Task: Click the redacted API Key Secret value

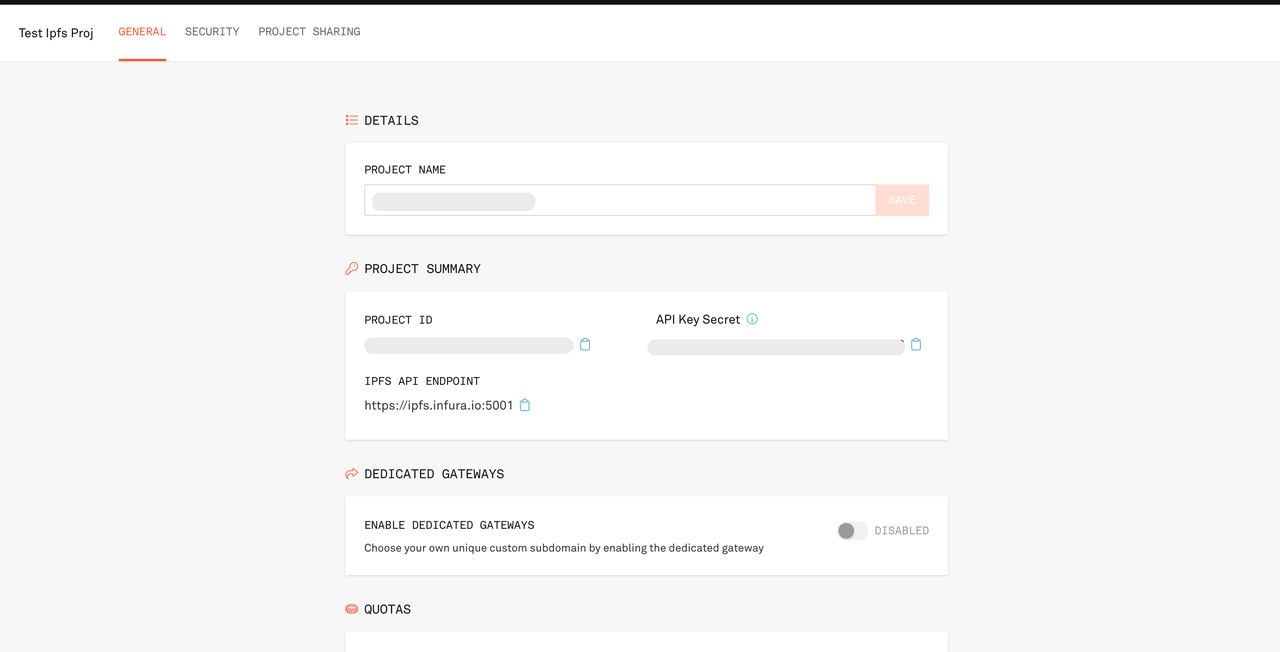Action: tap(775, 347)
